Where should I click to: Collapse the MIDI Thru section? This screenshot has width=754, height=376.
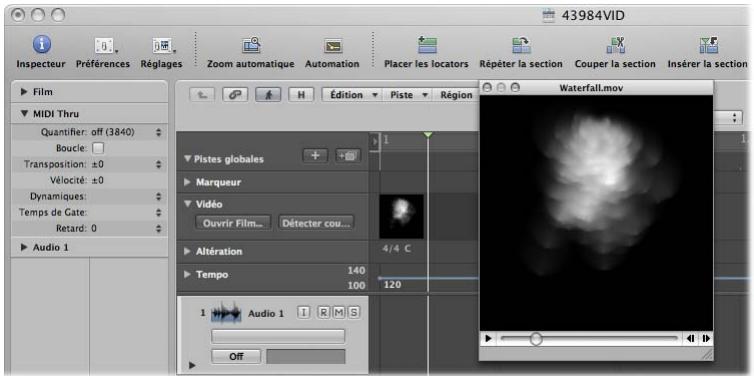pos(25,114)
